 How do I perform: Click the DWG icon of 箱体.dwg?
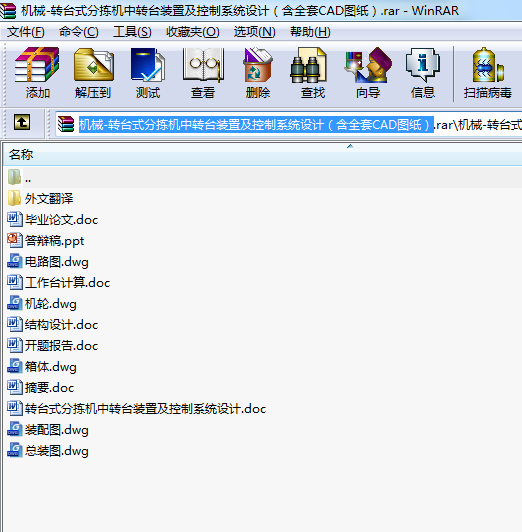coord(15,366)
